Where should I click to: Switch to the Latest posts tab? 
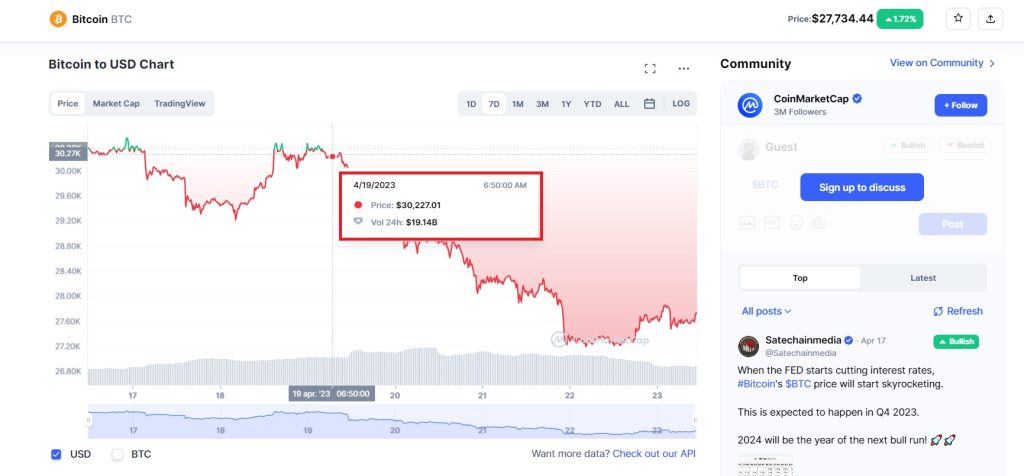[923, 278]
